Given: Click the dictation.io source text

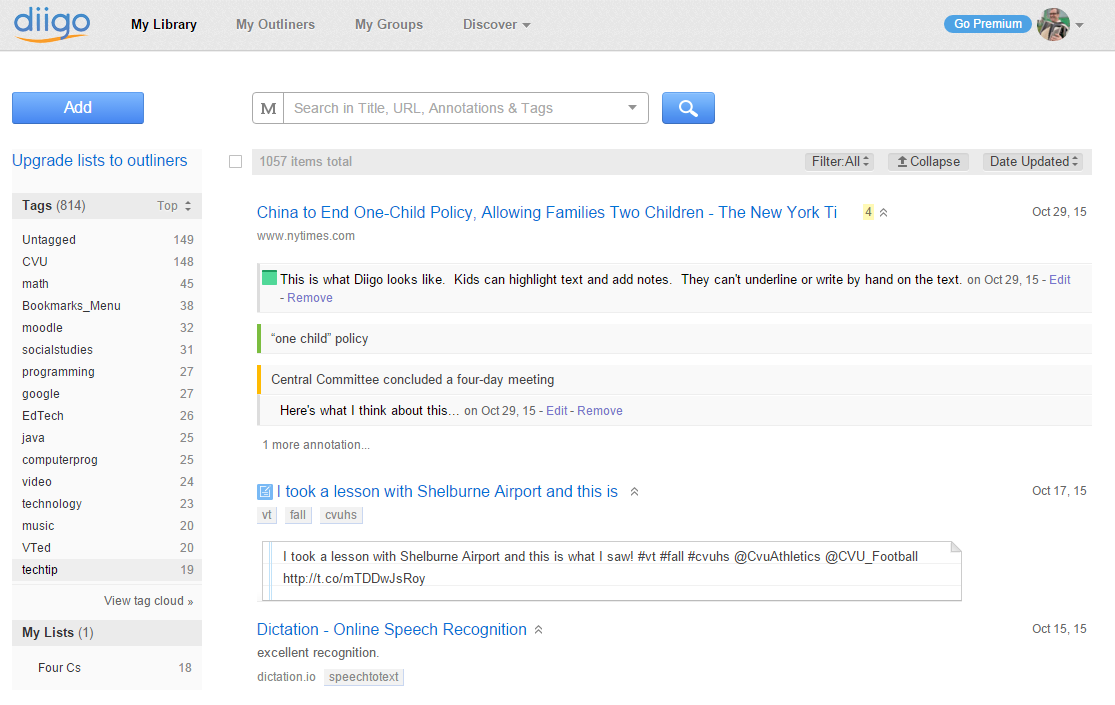Looking at the screenshot, I should pyautogui.click(x=286, y=677).
